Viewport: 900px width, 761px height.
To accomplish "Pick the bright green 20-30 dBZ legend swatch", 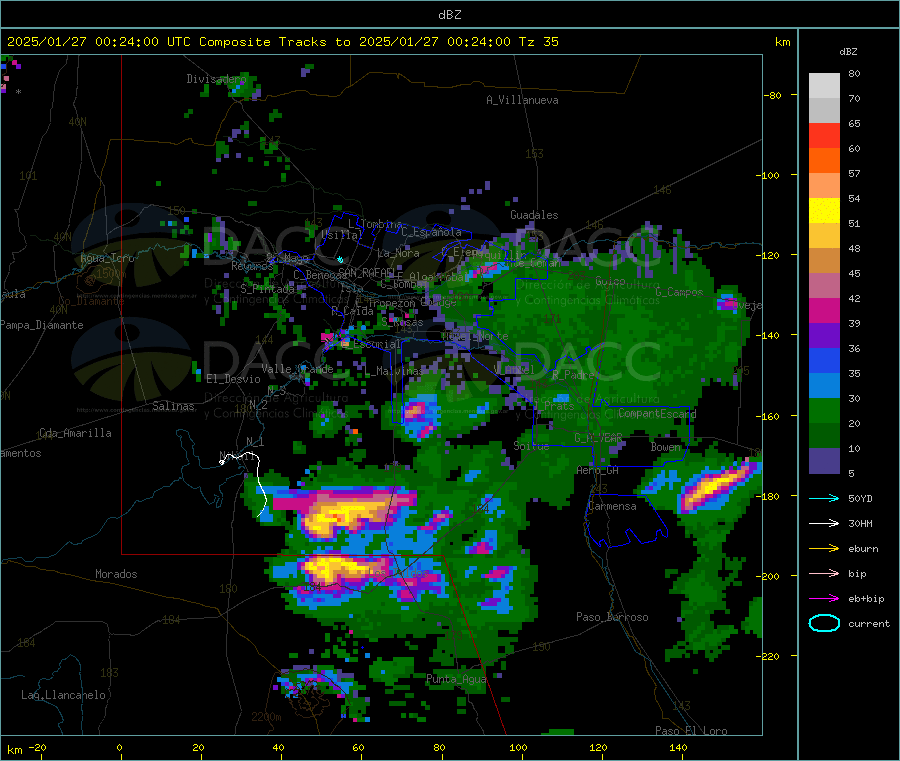I will pos(824,411).
